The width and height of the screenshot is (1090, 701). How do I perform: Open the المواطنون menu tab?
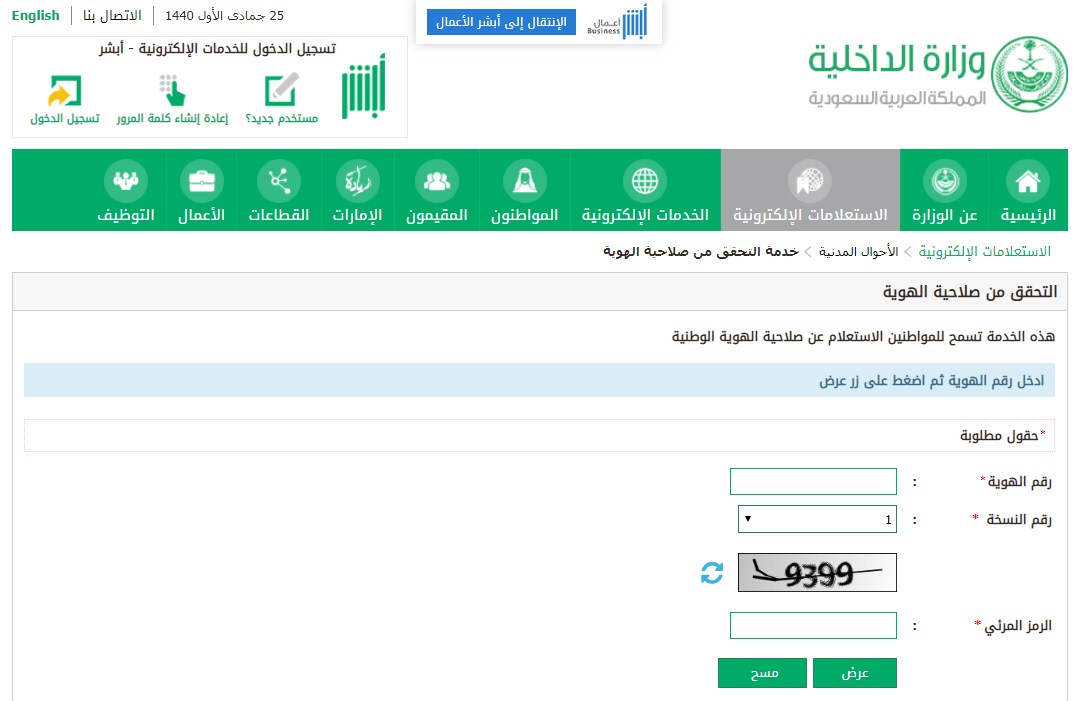(x=525, y=190)
